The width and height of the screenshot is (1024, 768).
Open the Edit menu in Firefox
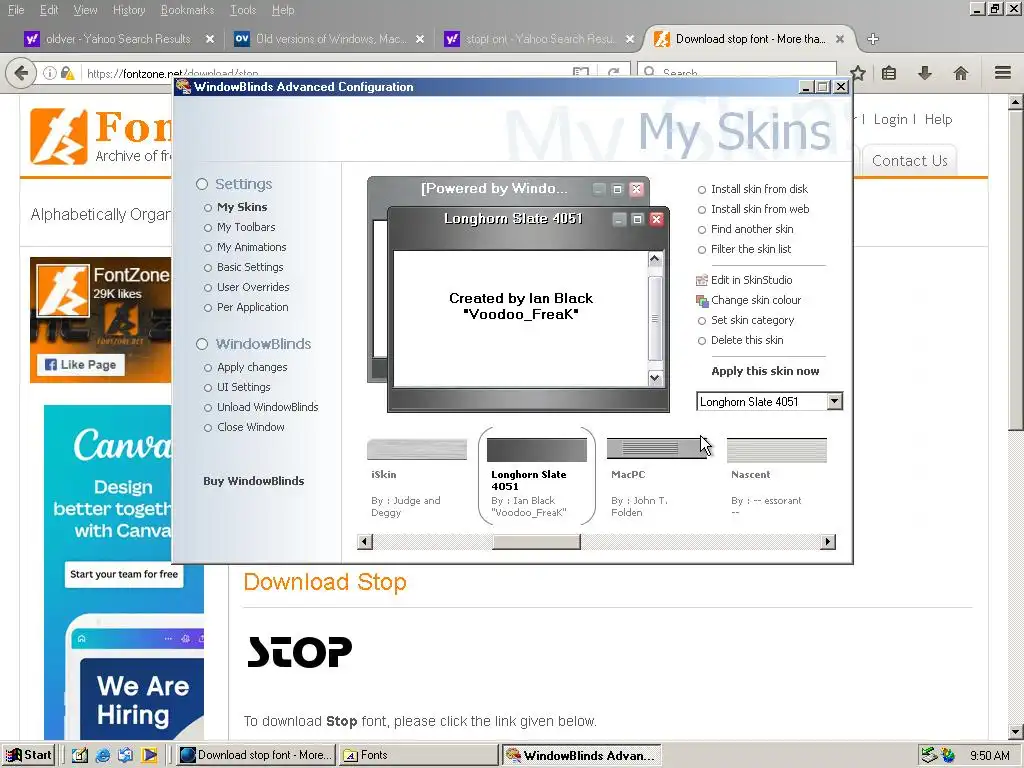tap(49, 10)
